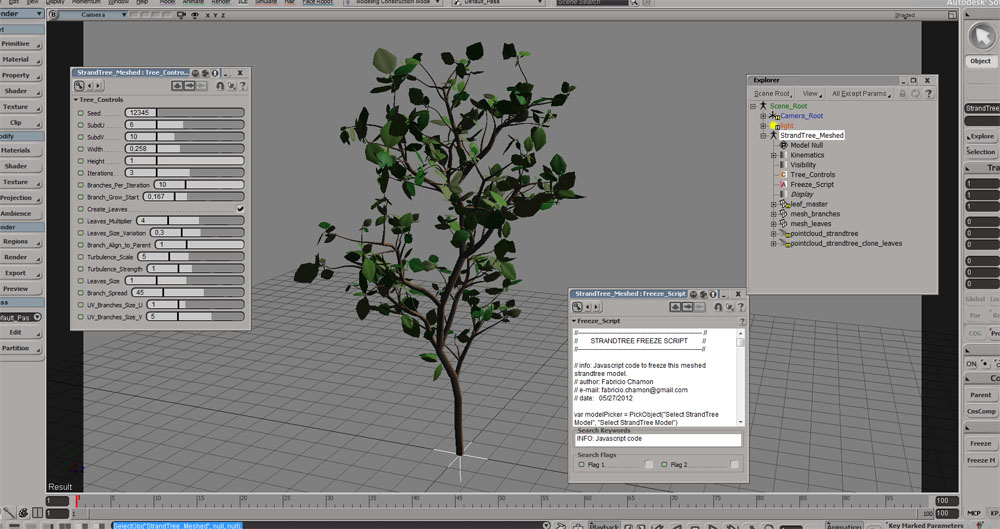
Task: Open the All Except Params filter dropdown
Action: 860,94
